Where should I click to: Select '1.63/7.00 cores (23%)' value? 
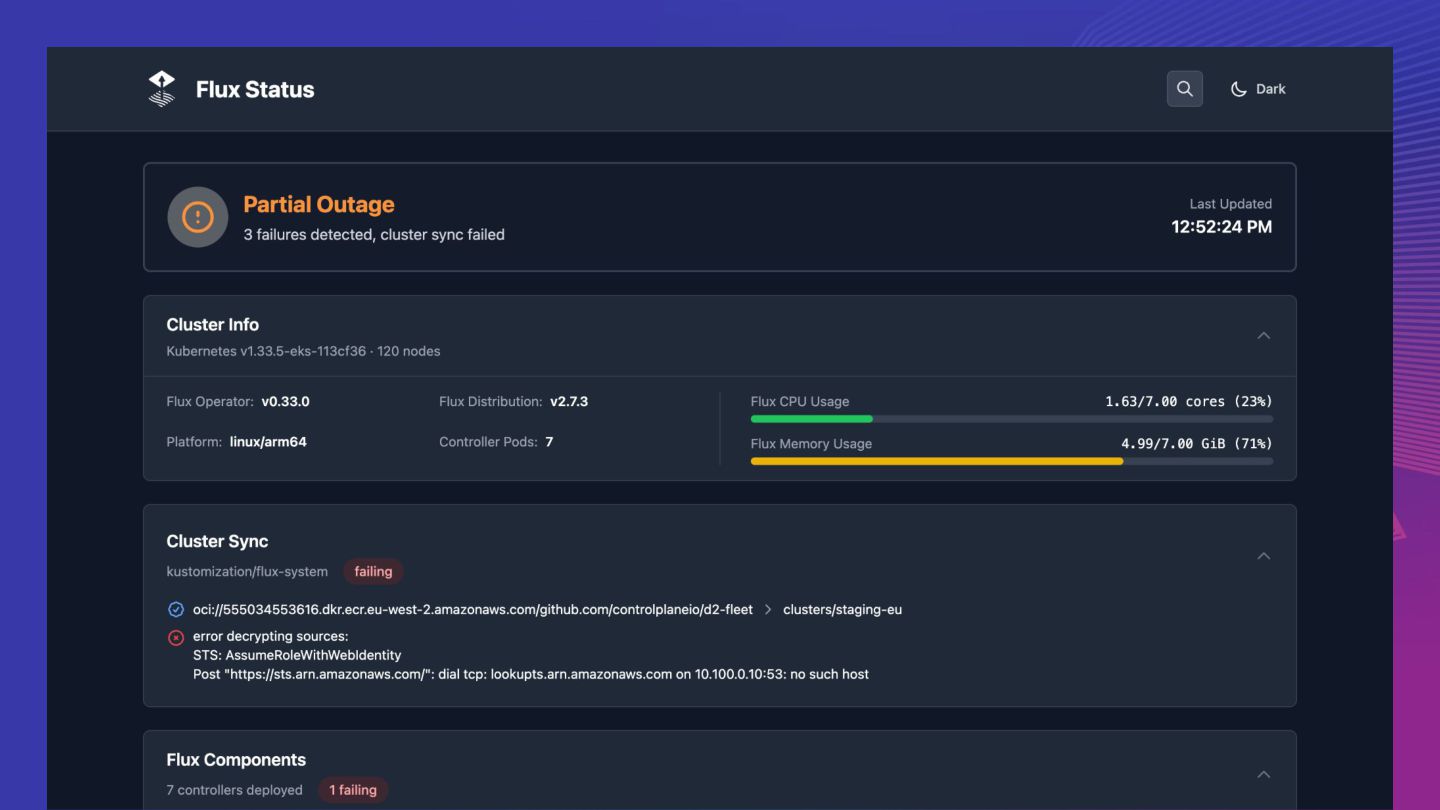(1189, 402)
